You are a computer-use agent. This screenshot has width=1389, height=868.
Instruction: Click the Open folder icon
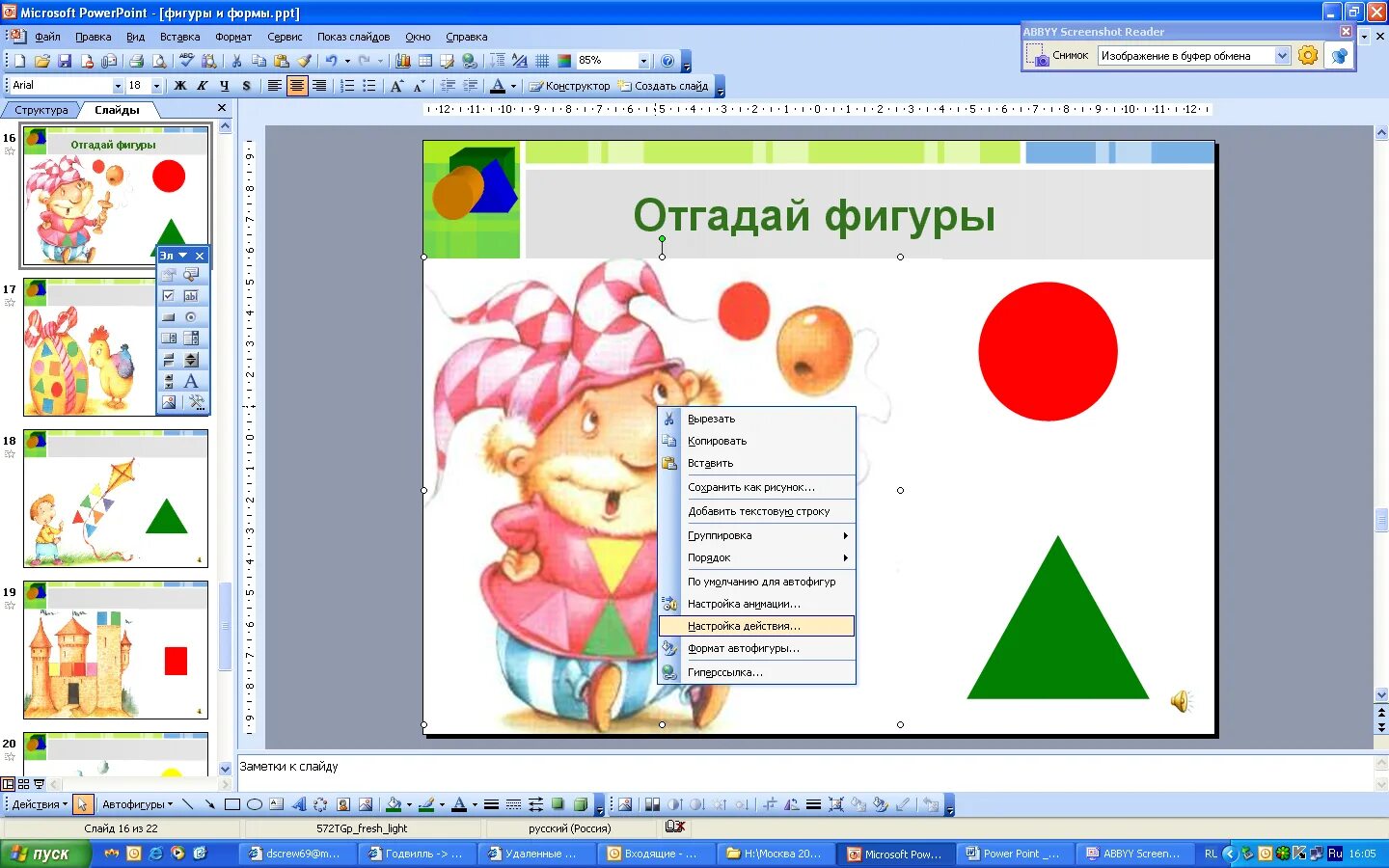pyautogui.click(x=42, y=61)
